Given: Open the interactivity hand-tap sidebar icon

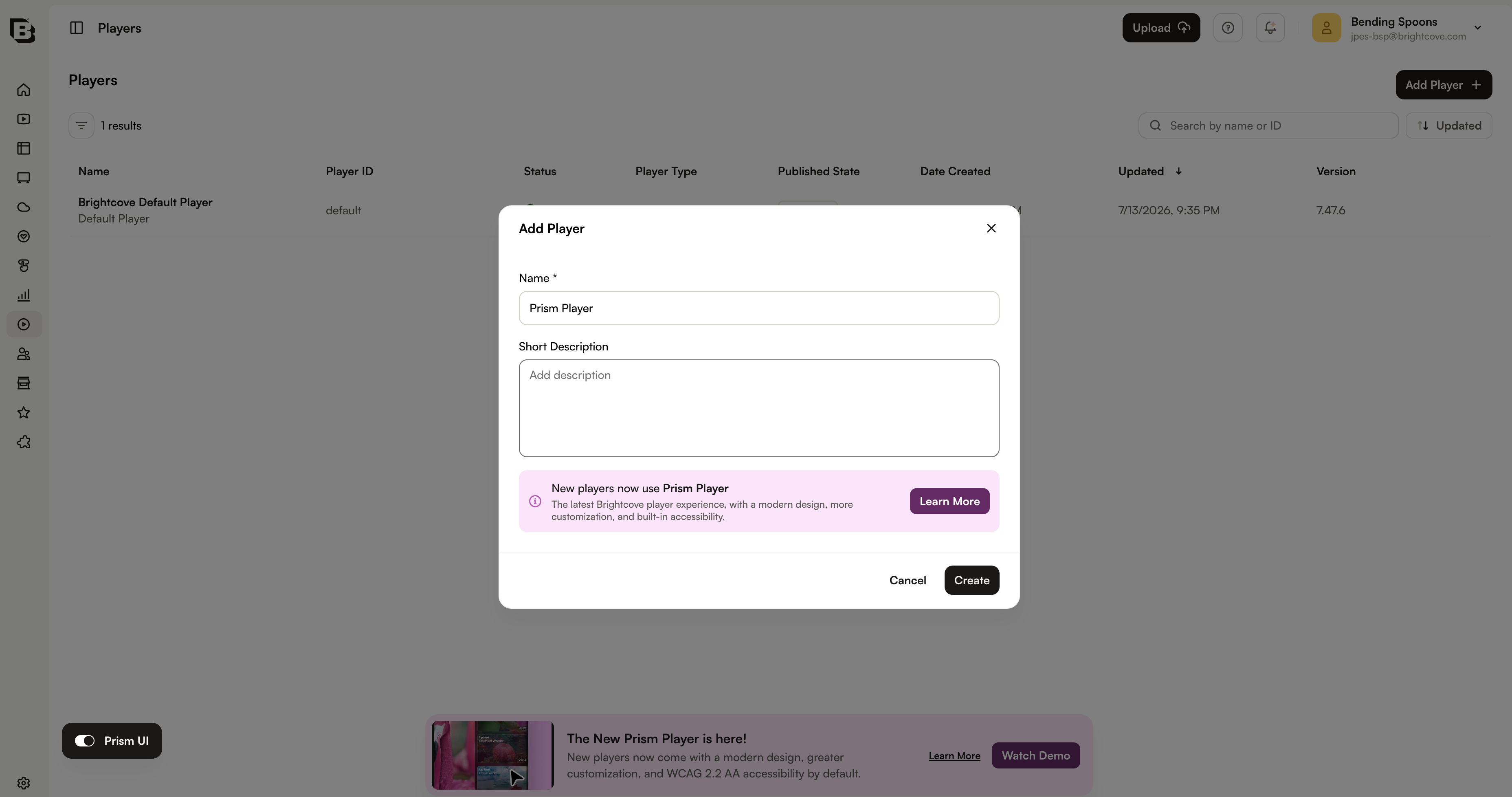Looking at the screenshot, I should pyautogui.click(x=24, y=266).
